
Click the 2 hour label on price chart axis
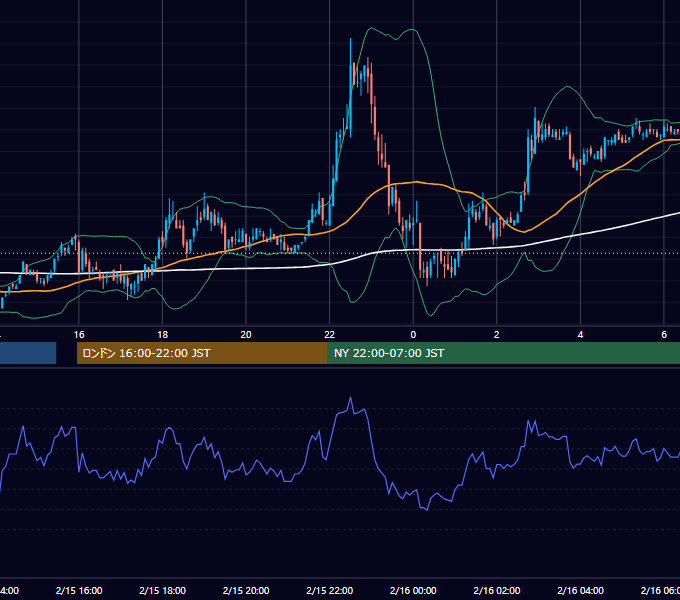point(497,334)
